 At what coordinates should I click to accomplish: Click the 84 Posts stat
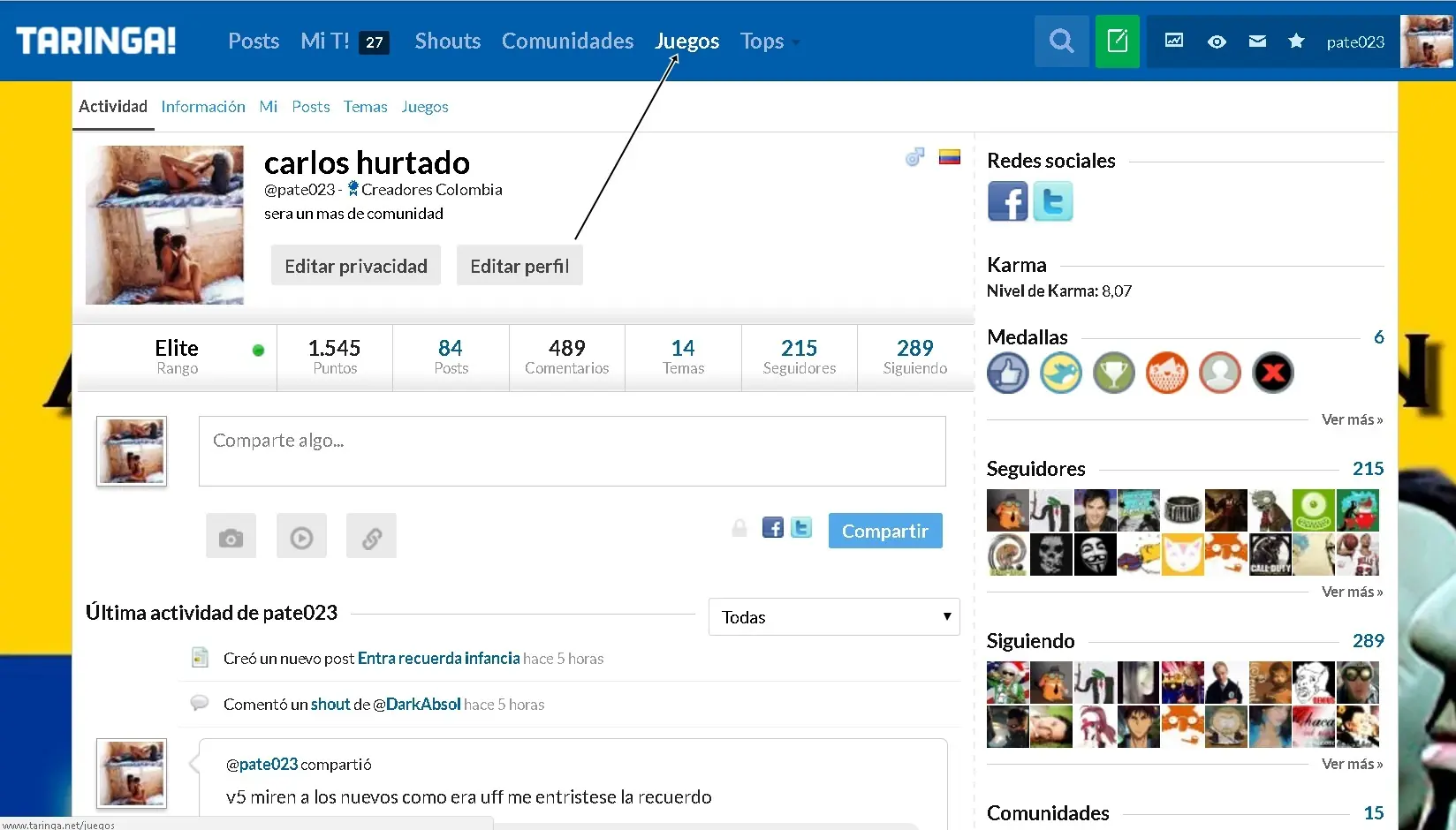click(451, 357)
